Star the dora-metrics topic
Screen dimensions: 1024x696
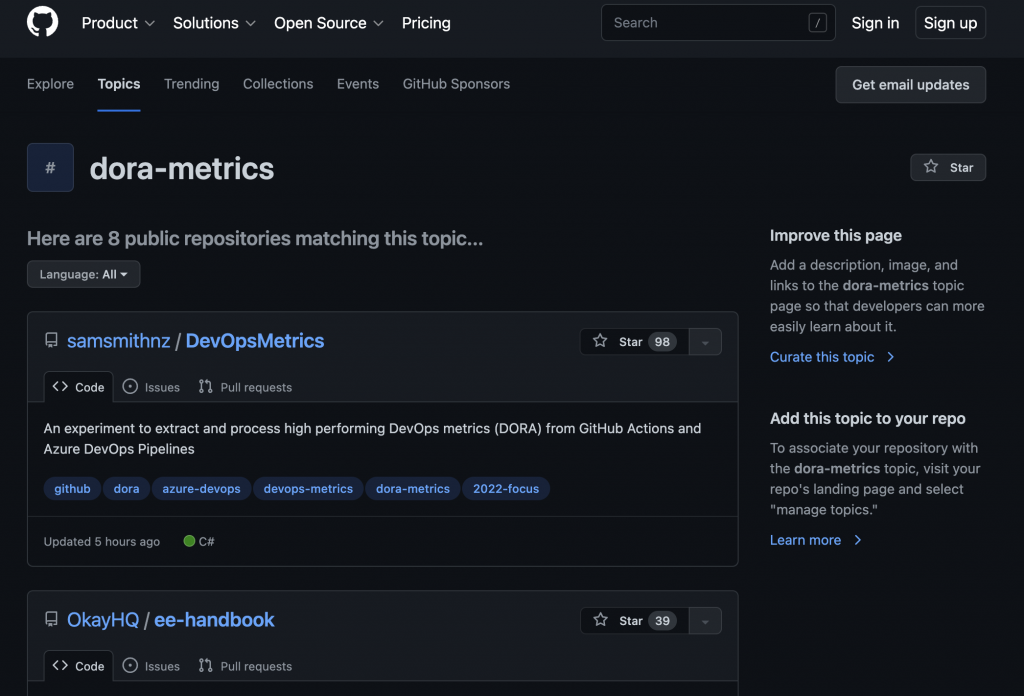coord(948,168)
